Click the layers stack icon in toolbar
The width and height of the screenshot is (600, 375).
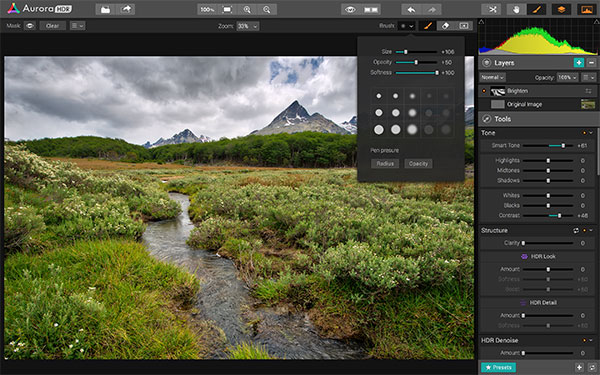[561, 9]
